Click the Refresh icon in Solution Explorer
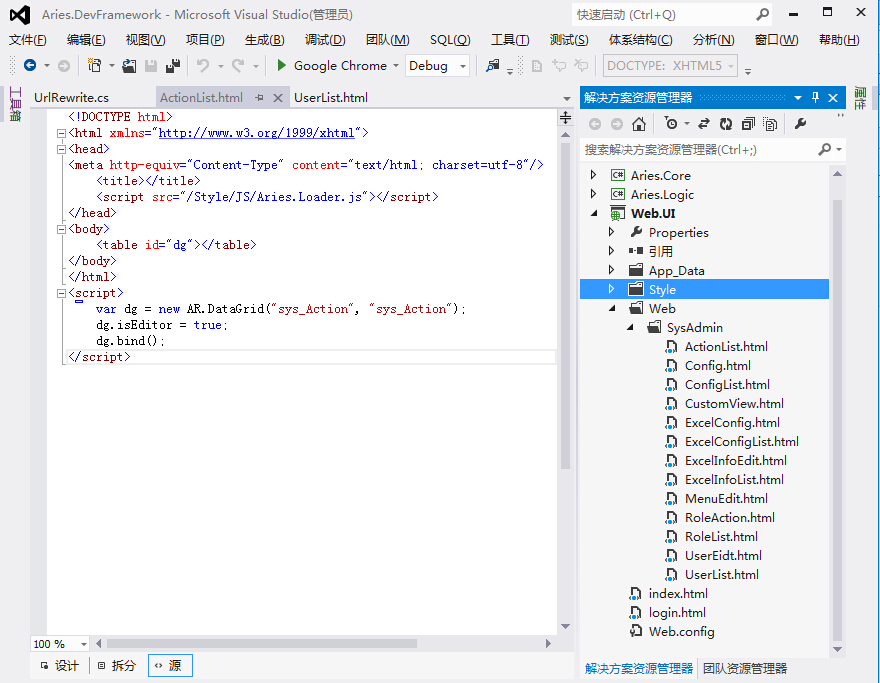 pyautogui.click(x=726, y=124)
